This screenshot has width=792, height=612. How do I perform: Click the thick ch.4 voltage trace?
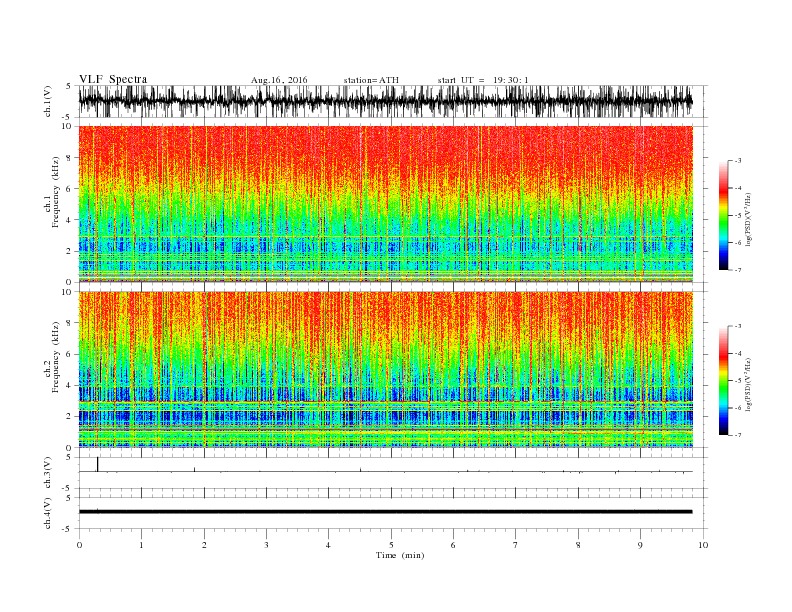[x=385, y=512]
